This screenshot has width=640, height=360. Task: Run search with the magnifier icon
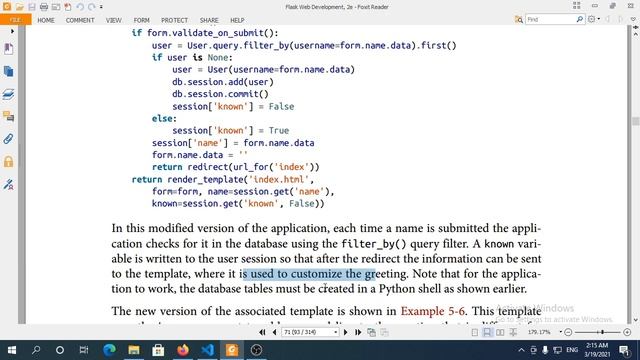tap(580, 19)
